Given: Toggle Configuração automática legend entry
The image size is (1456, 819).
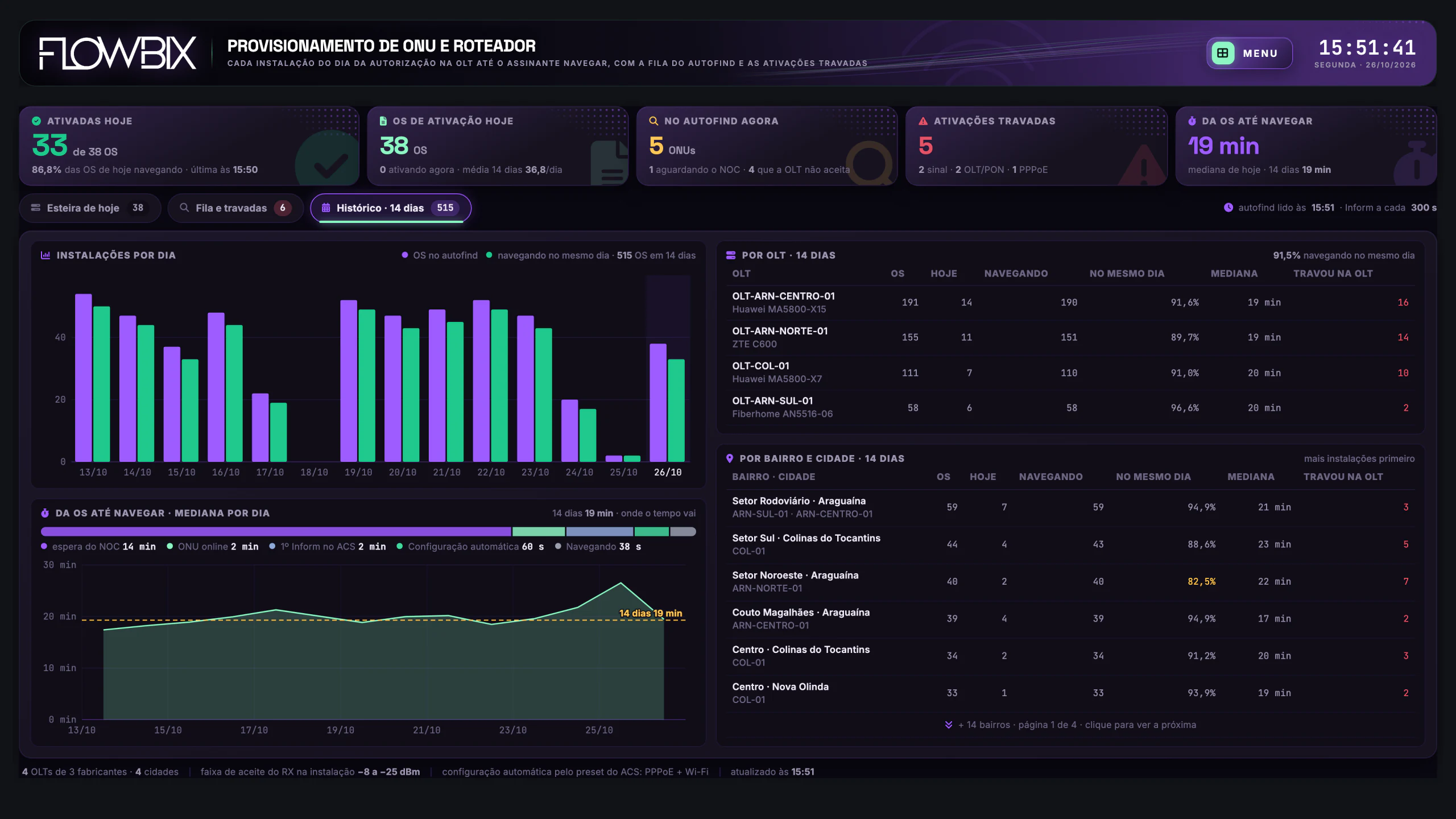Looking at the screenshot, I should pos(470,547).
